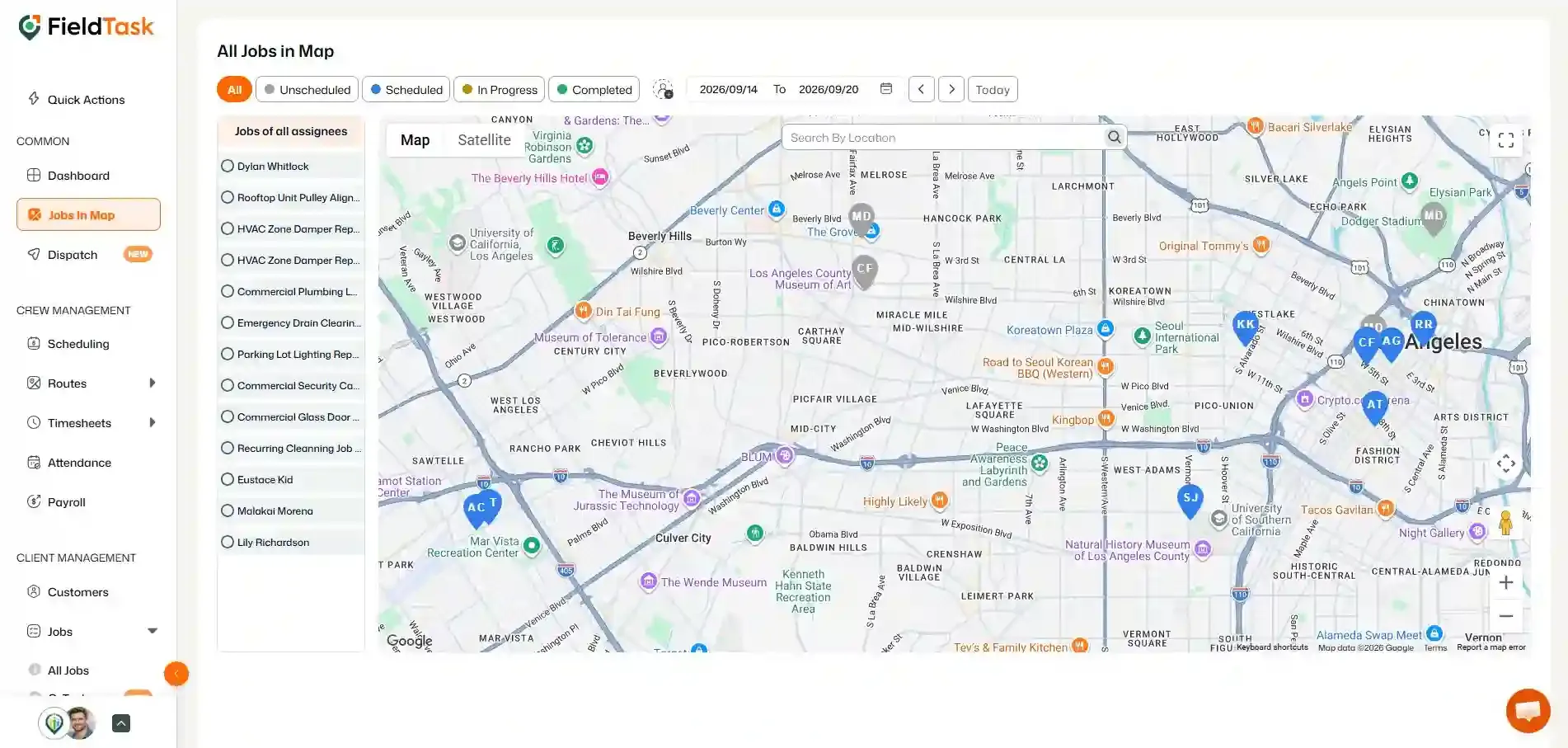
Task: Click the SJ job marker
Action: [x=1190, y=499]
